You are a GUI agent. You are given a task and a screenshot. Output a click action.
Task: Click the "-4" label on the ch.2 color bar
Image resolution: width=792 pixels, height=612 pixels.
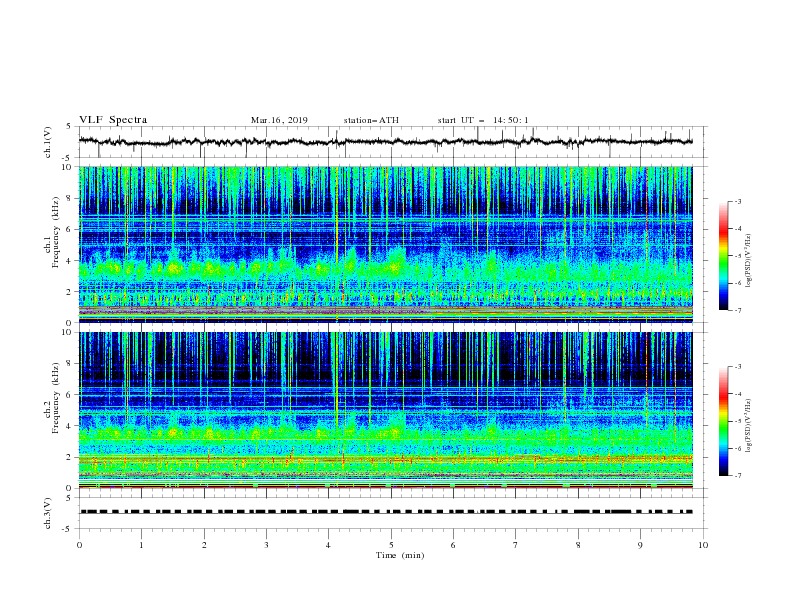coord(738,394)
